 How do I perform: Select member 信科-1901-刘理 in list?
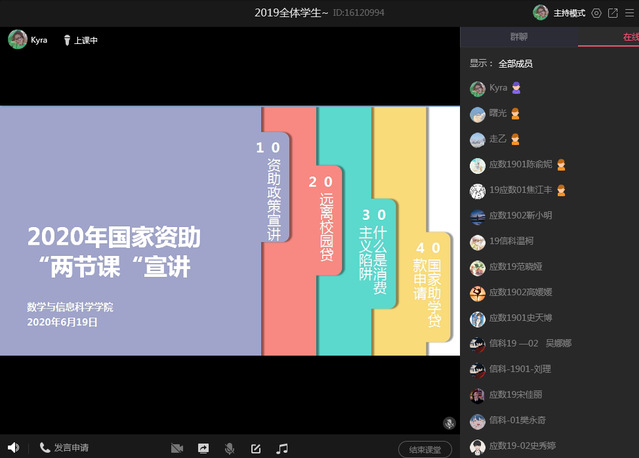(x=519, y=369)
